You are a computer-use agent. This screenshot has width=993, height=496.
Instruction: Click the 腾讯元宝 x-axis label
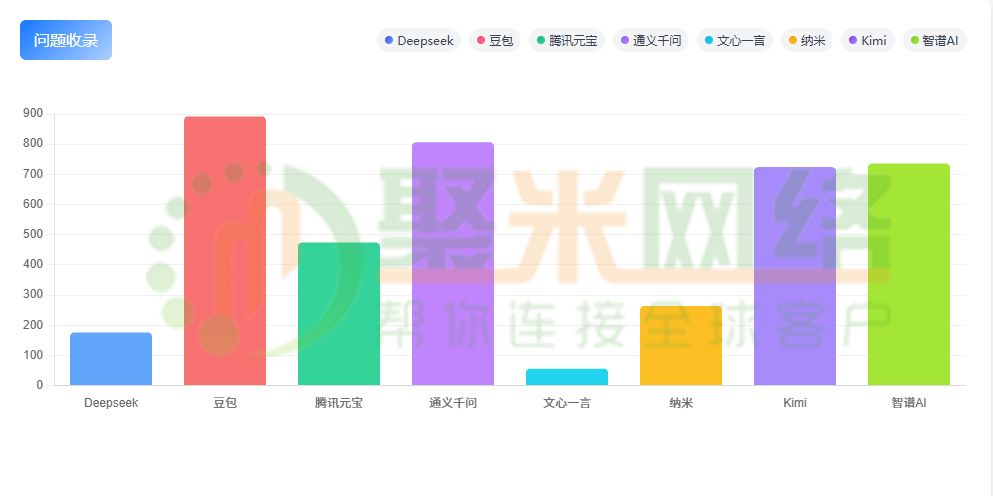tap(339, 403)
